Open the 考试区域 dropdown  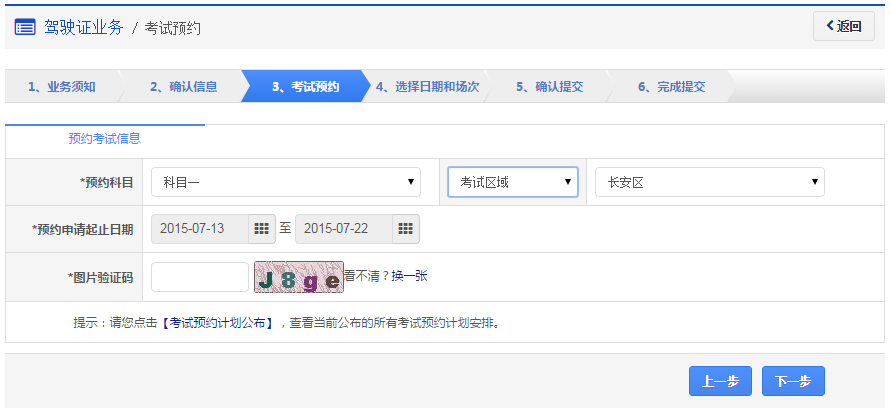(x=512, y=182)
